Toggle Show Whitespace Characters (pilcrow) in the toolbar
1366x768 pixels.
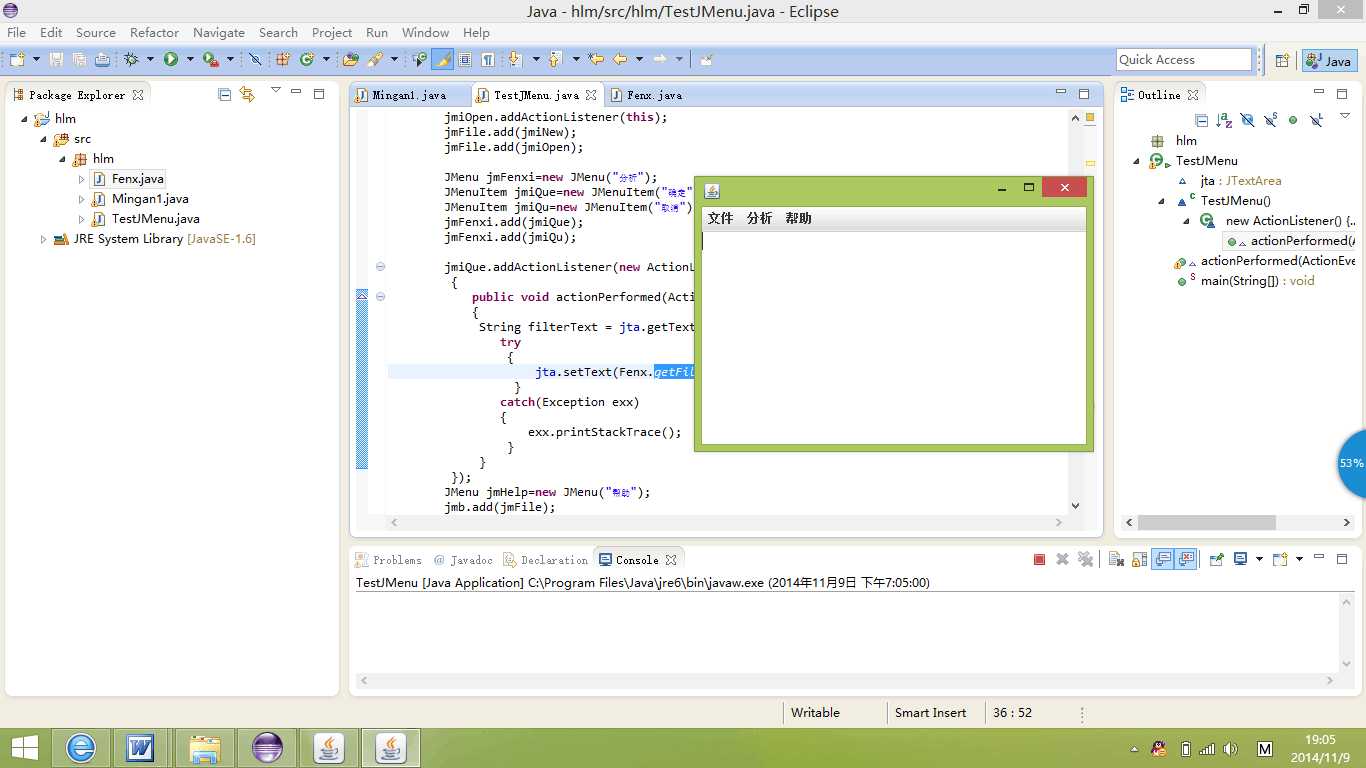pos(488,60)
